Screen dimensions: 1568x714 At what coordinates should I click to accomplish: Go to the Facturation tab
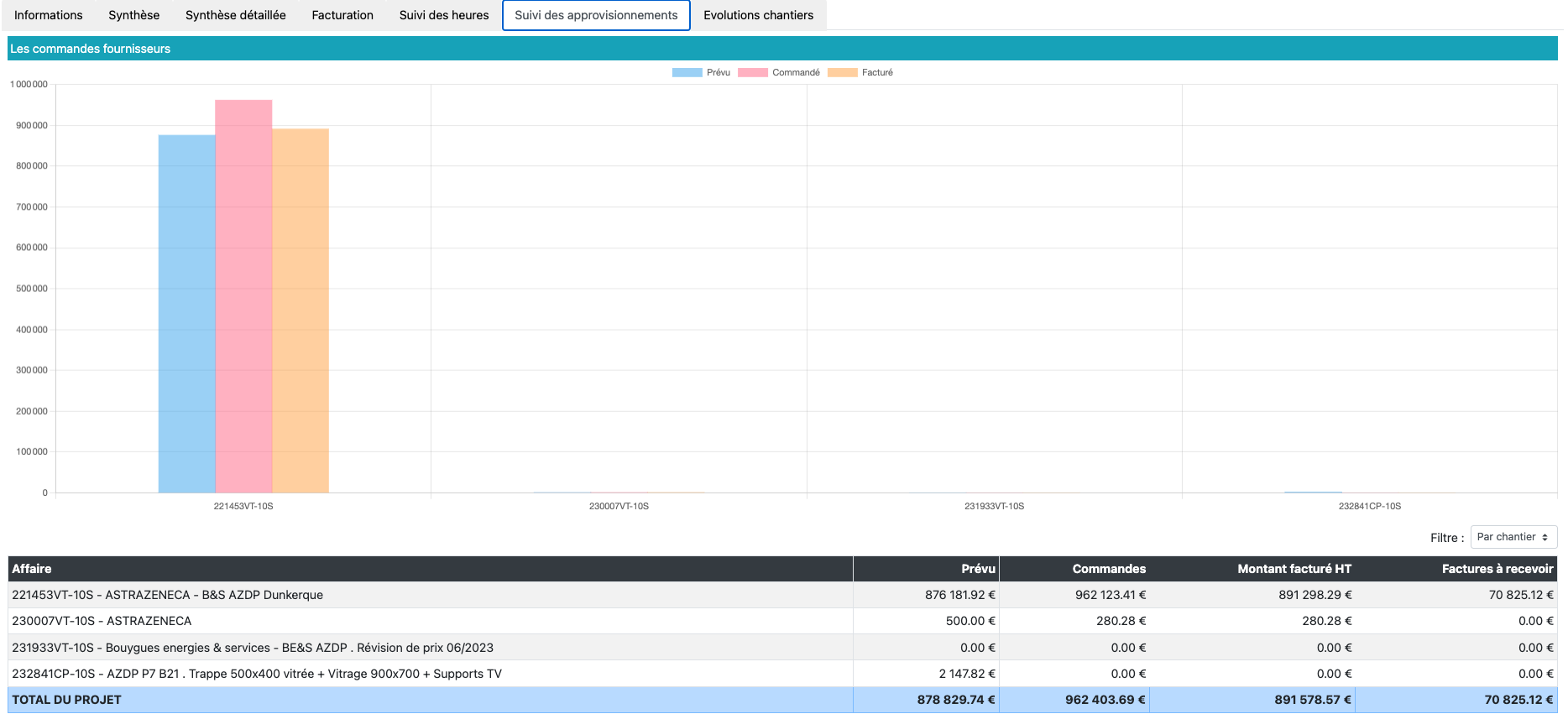coord(342,15)
